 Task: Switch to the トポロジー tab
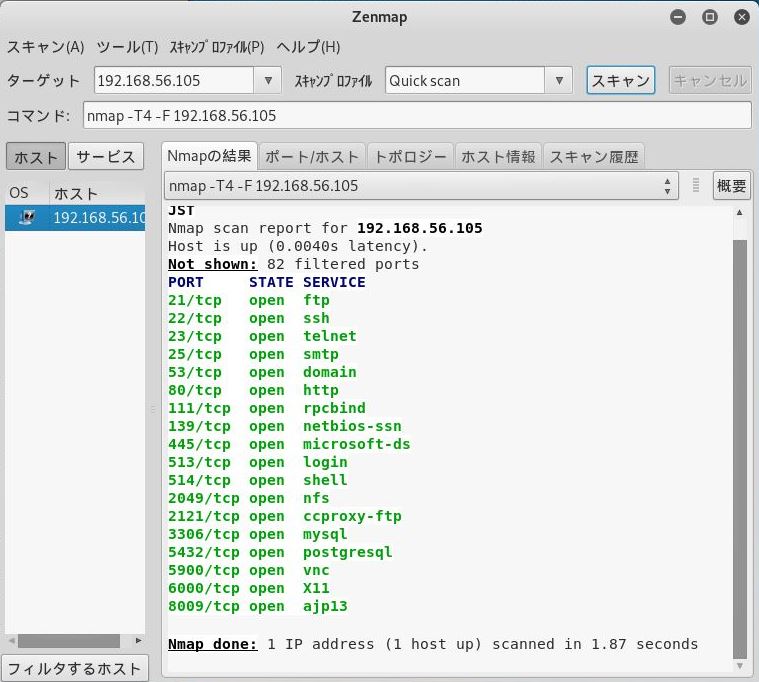pos(410,157)
